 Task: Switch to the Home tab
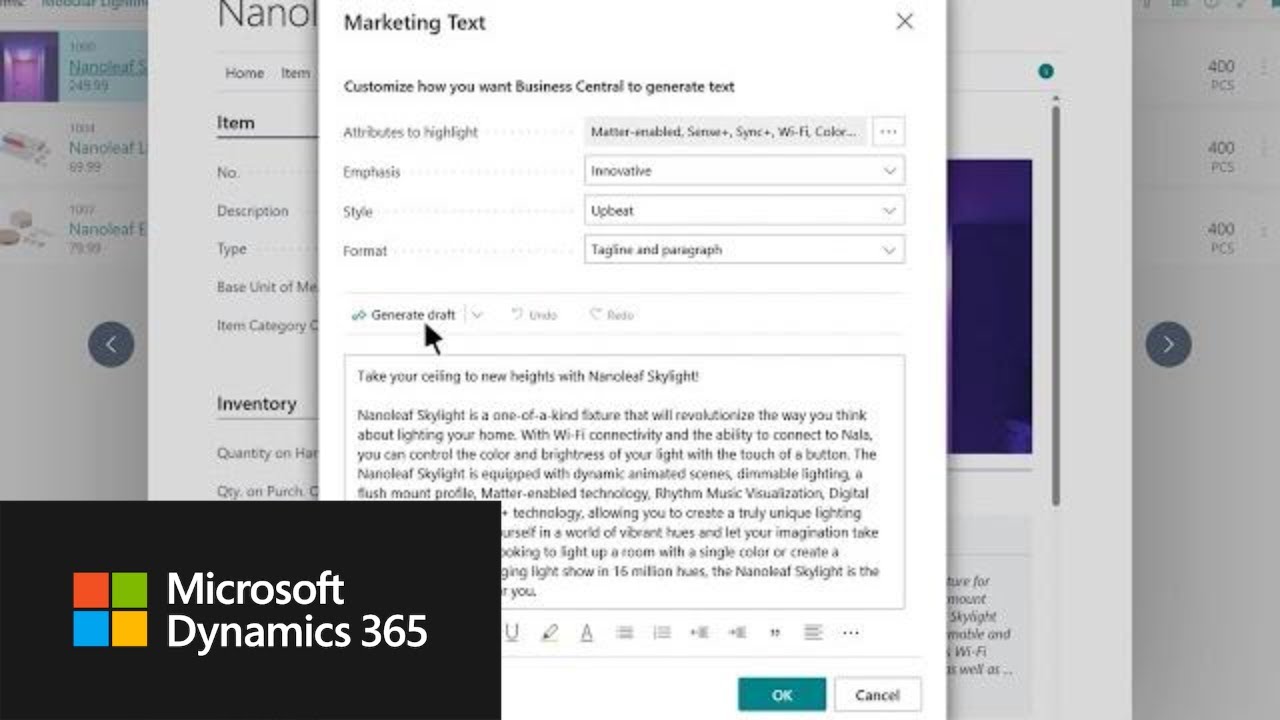click(244, 73)
